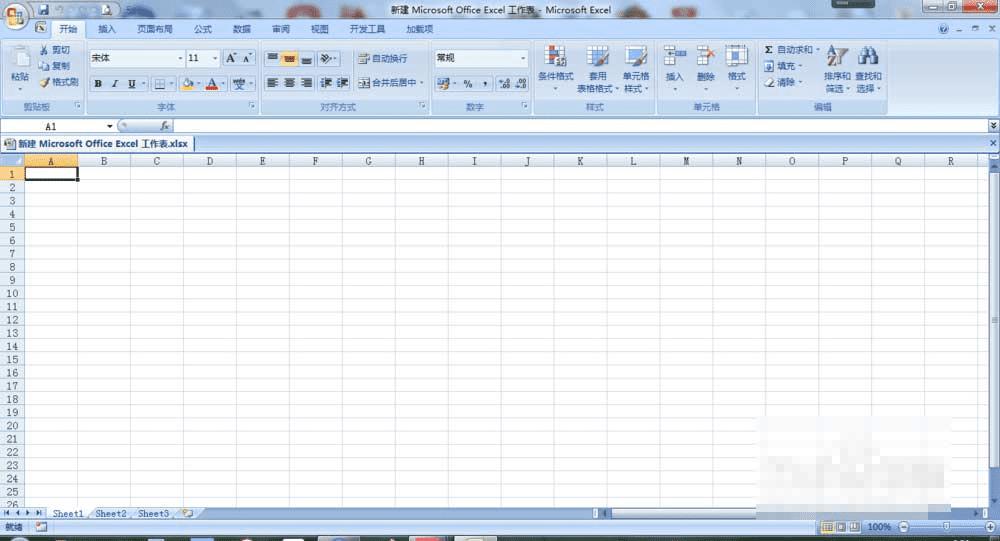Switch to the Formulas (公式) tab
This screenshot has width=1000, height=541.
pyautogui.click(x=203, y=29)
